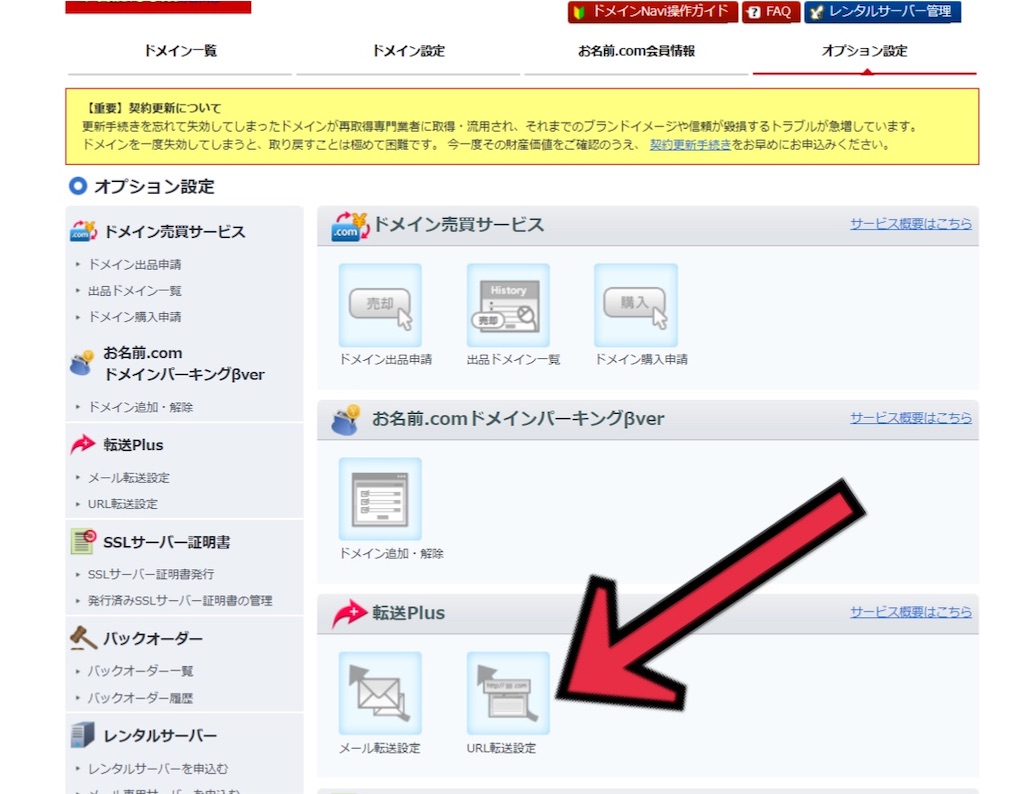The height and width of the screenshot is (794, 1024).
Task: Open the 出品ドメイン一覧 History icon
Action: pos(508,306)
